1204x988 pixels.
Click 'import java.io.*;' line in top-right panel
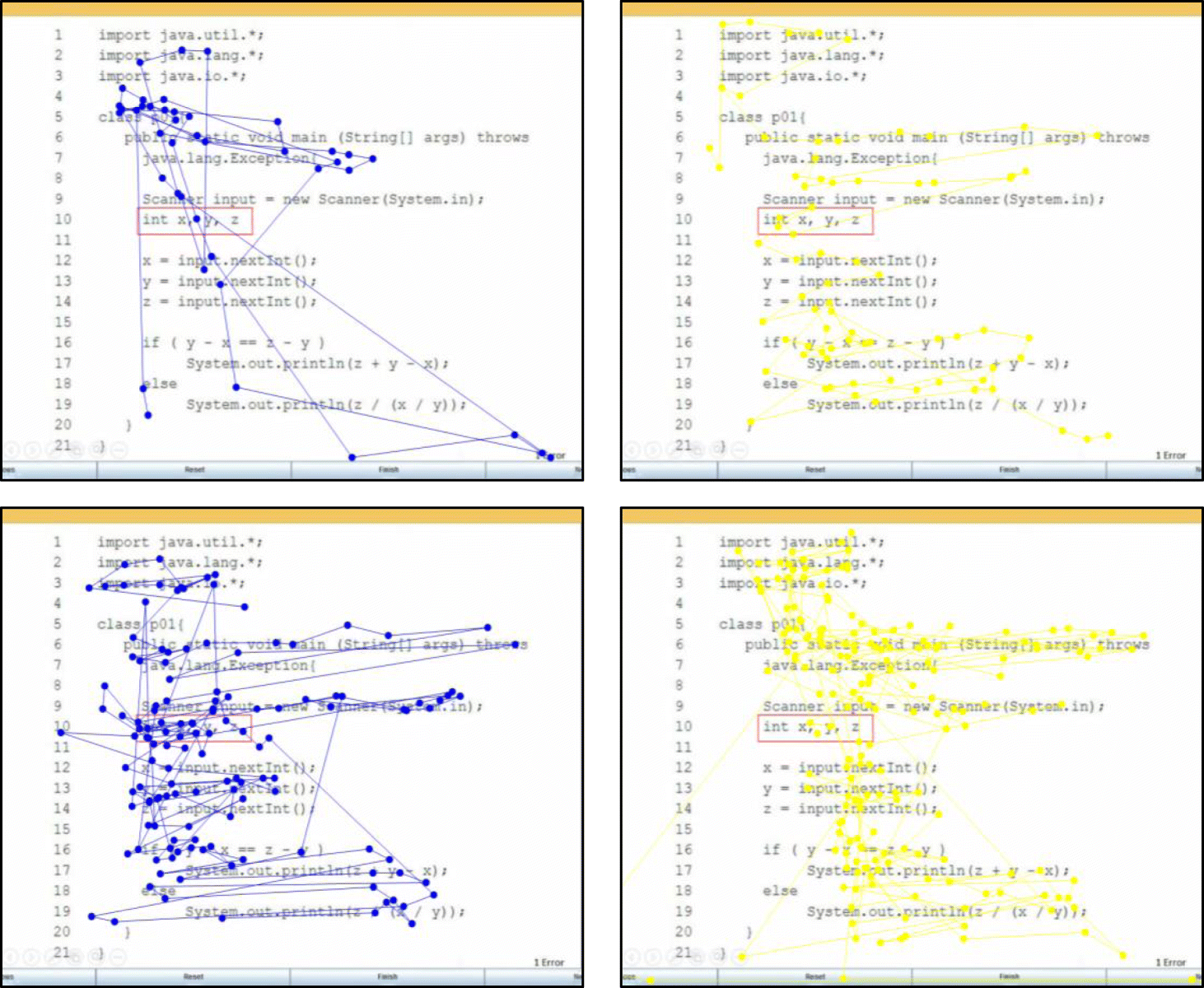(x=793, y=76)
